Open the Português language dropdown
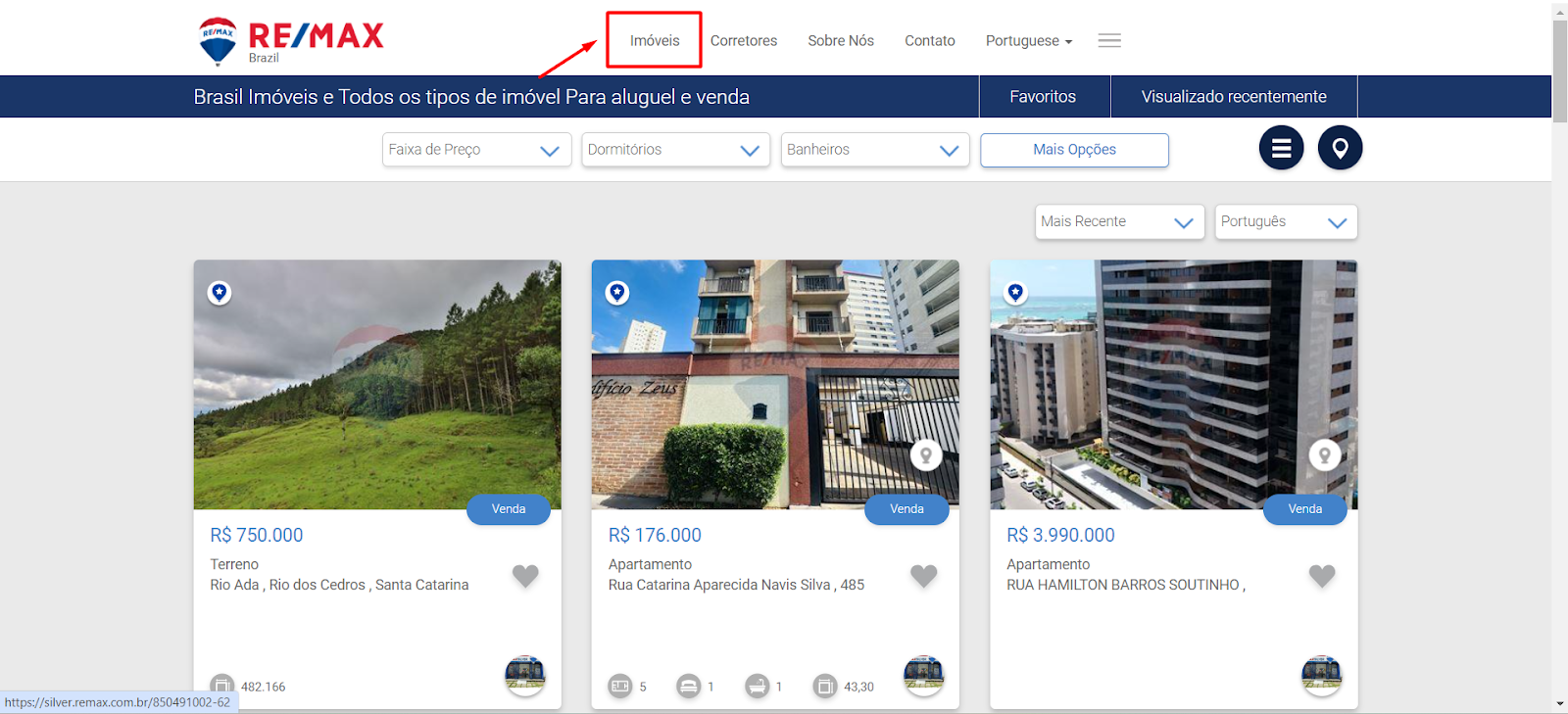 coord(1286,221)
